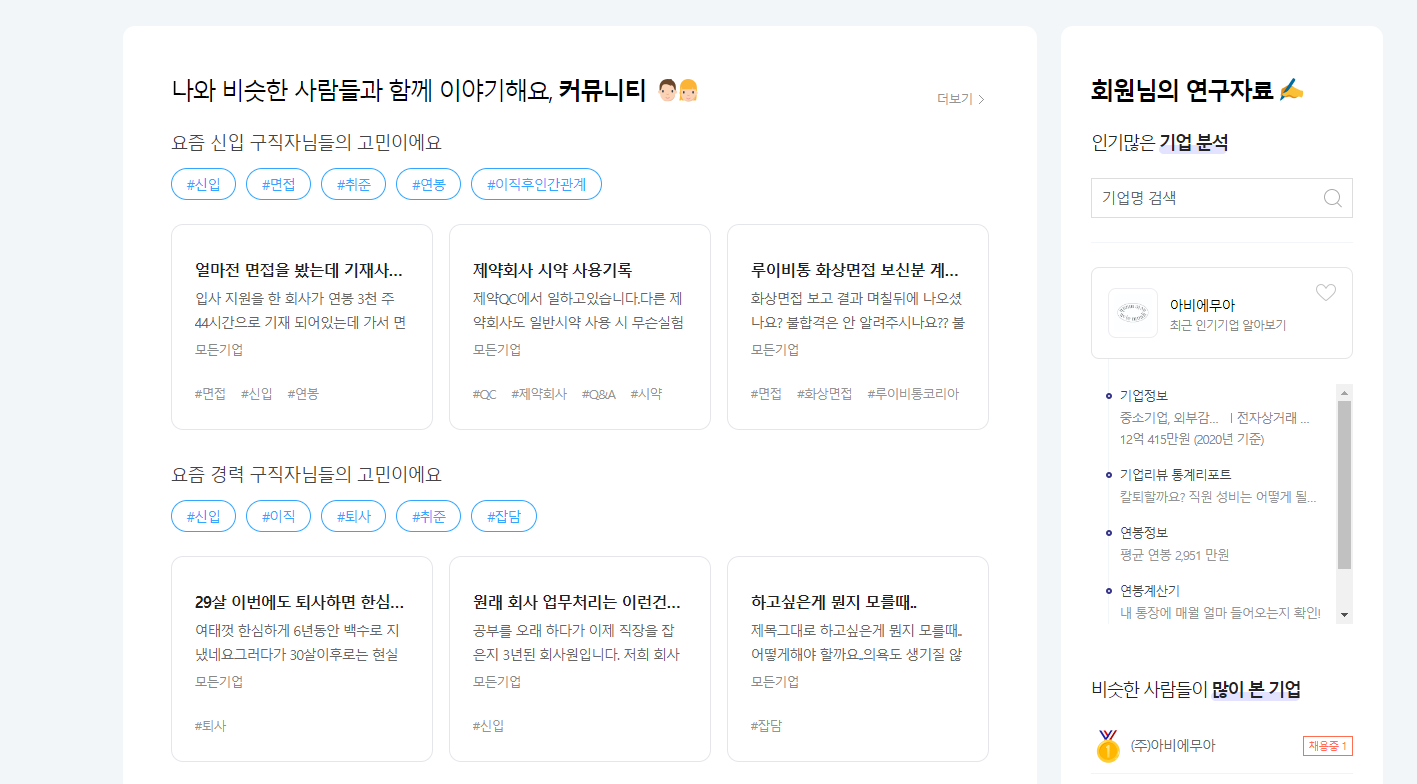The height and width of the screenshot is (784, 1417).
Task: Select the #퇴사 tag chip under 경력 구직자
Action: [x=353, y=516]
